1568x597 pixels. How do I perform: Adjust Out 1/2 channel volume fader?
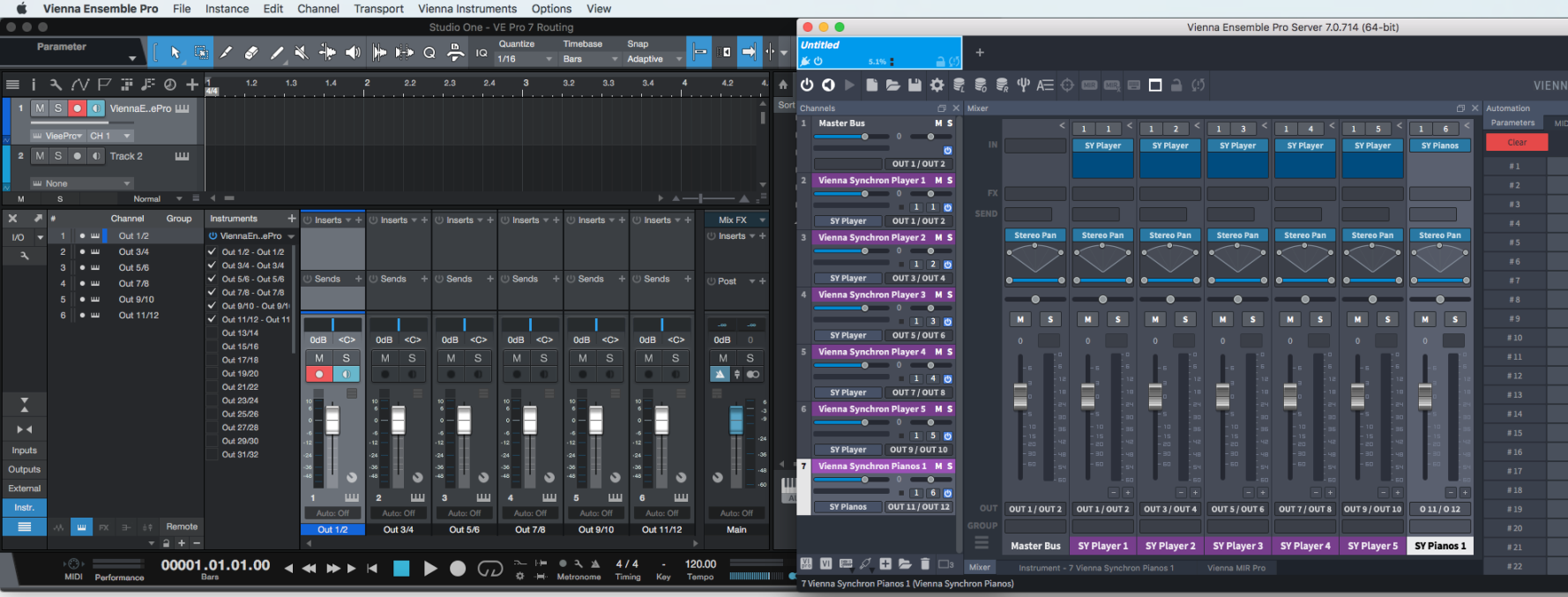tap(332, 420)
